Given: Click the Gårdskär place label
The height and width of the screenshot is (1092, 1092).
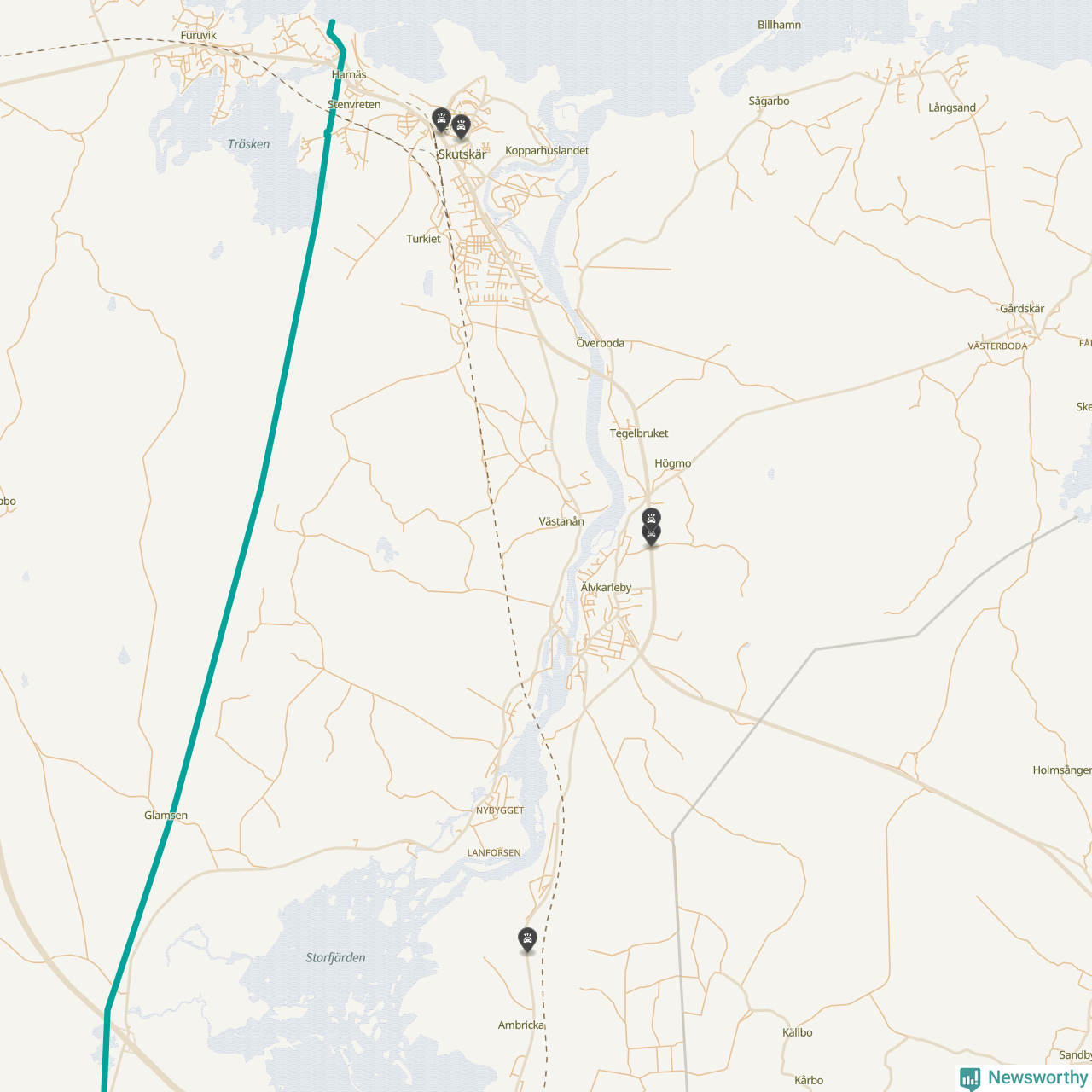Looking at the screenshot, I should pos(1022,309).
